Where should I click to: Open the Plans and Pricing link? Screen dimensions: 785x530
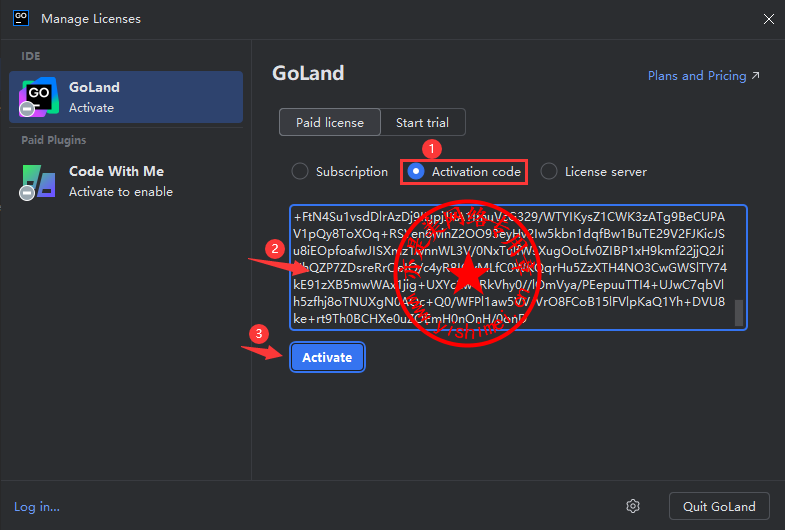click(703, 76)
